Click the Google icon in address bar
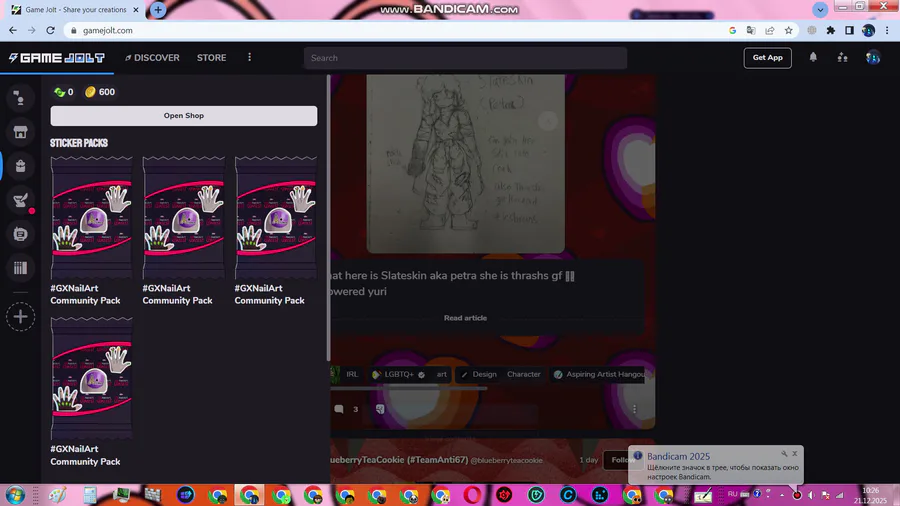 732,30
